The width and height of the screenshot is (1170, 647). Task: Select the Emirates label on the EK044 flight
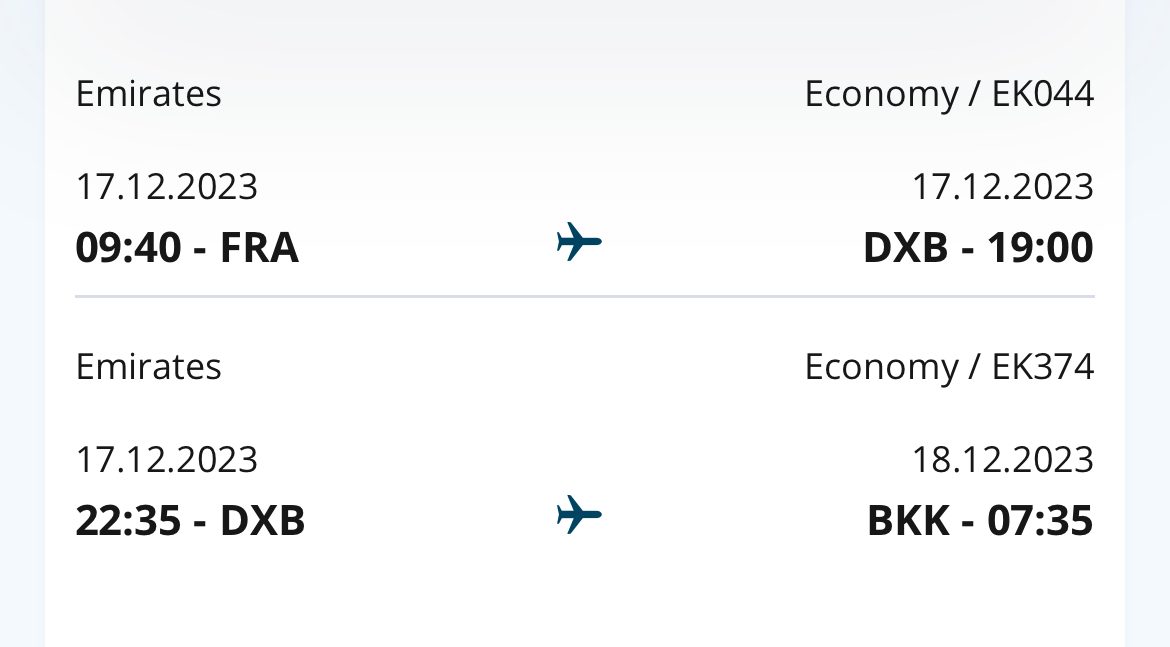click(x=148, y=94)
